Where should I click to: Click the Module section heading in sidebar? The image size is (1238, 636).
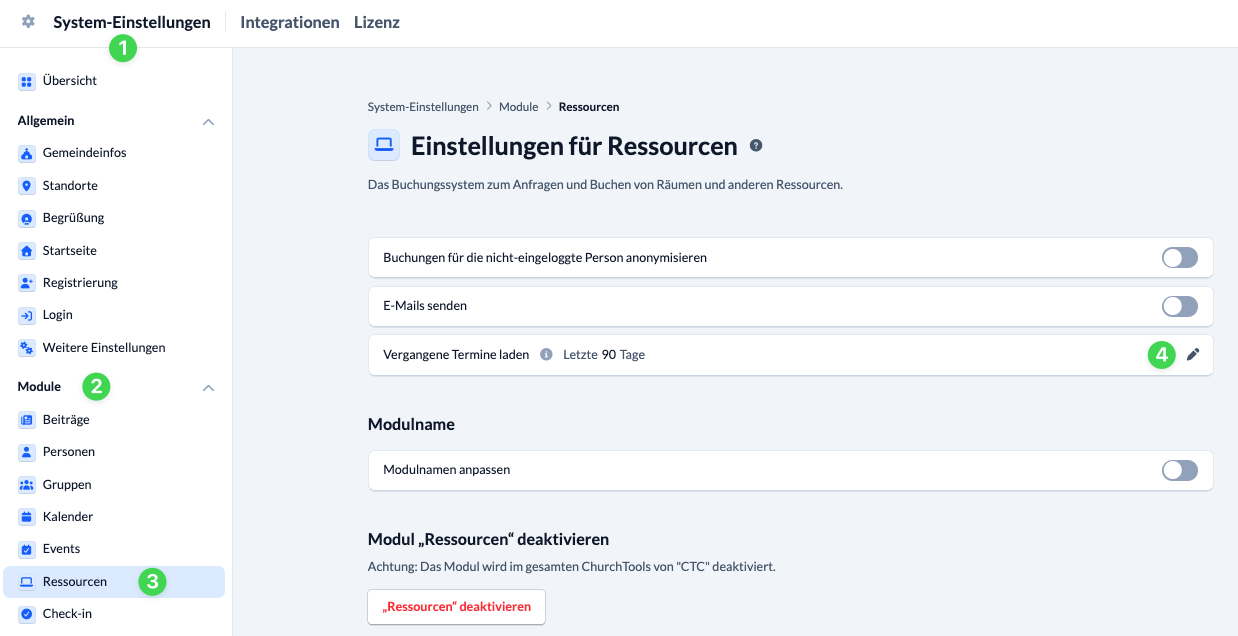[x=39, y=387]
